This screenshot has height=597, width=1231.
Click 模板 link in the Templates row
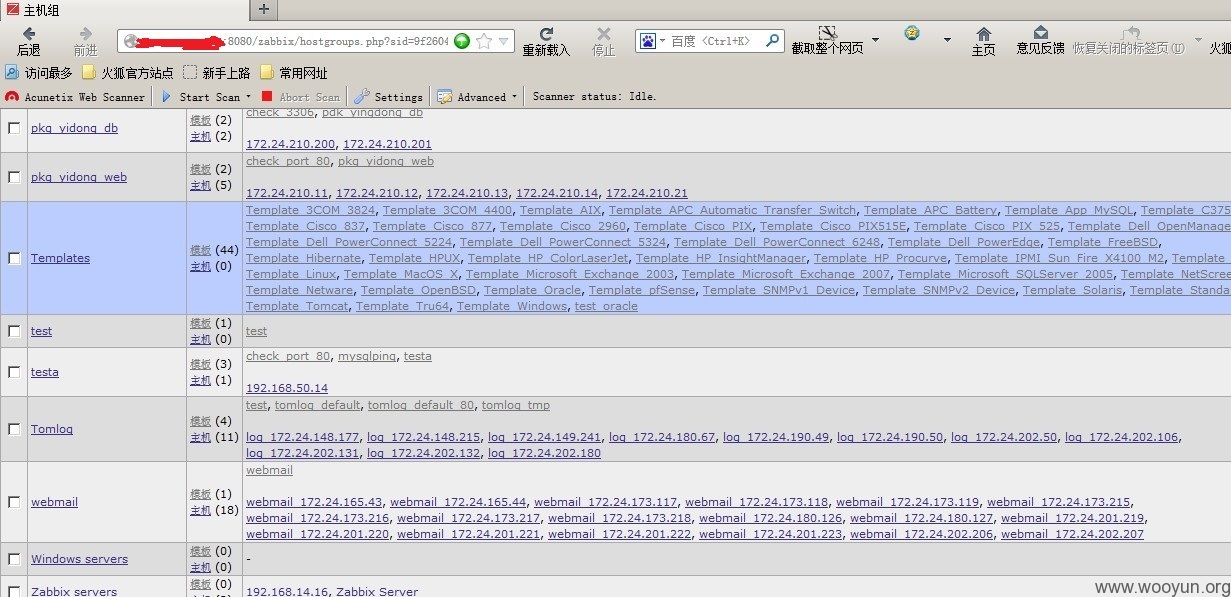[x=200, y=250]
